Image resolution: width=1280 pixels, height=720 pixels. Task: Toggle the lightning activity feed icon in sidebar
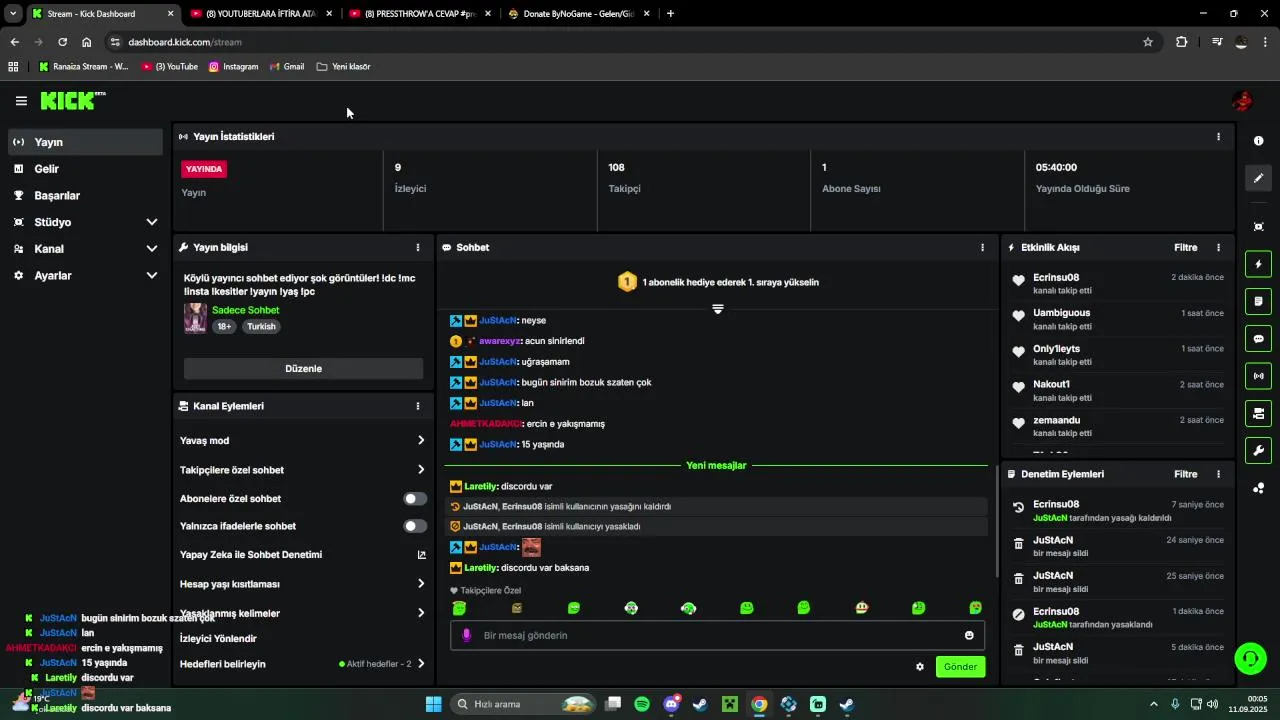click(1258, 264)
